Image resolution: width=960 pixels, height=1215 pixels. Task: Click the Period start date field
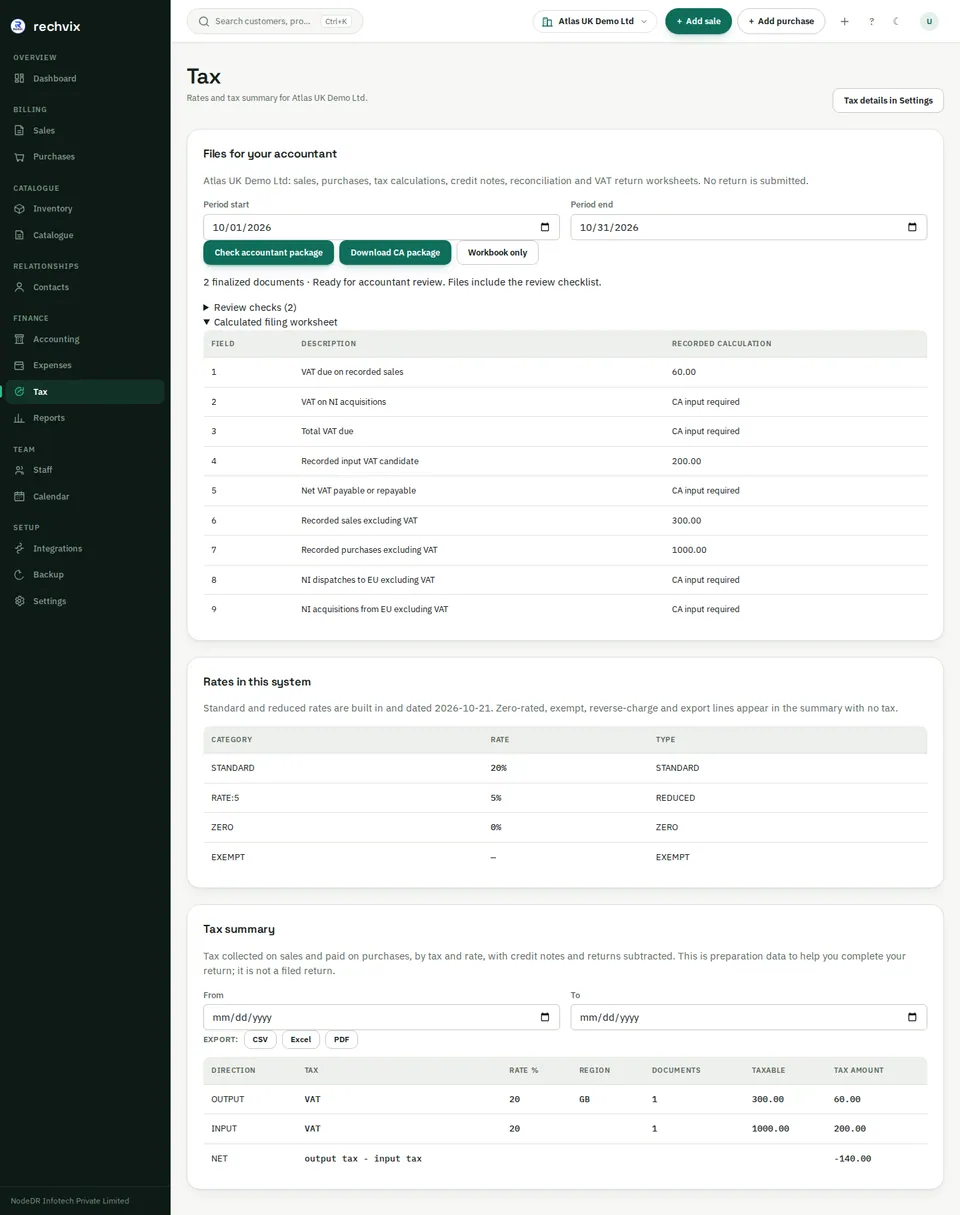pyautogui.click(x=381, y=227)
